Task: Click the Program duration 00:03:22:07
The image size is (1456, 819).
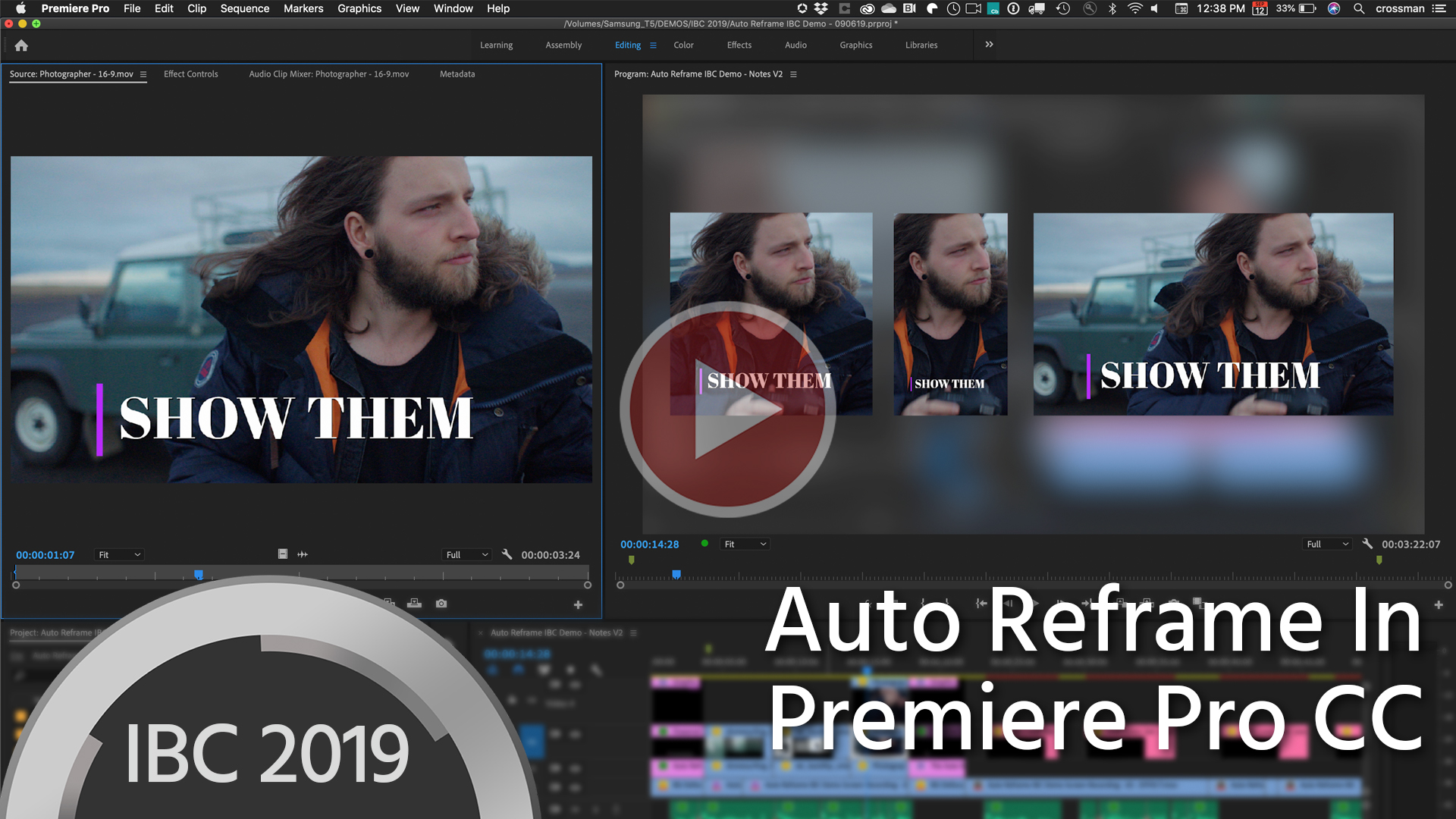Action: pos(1411,544)
